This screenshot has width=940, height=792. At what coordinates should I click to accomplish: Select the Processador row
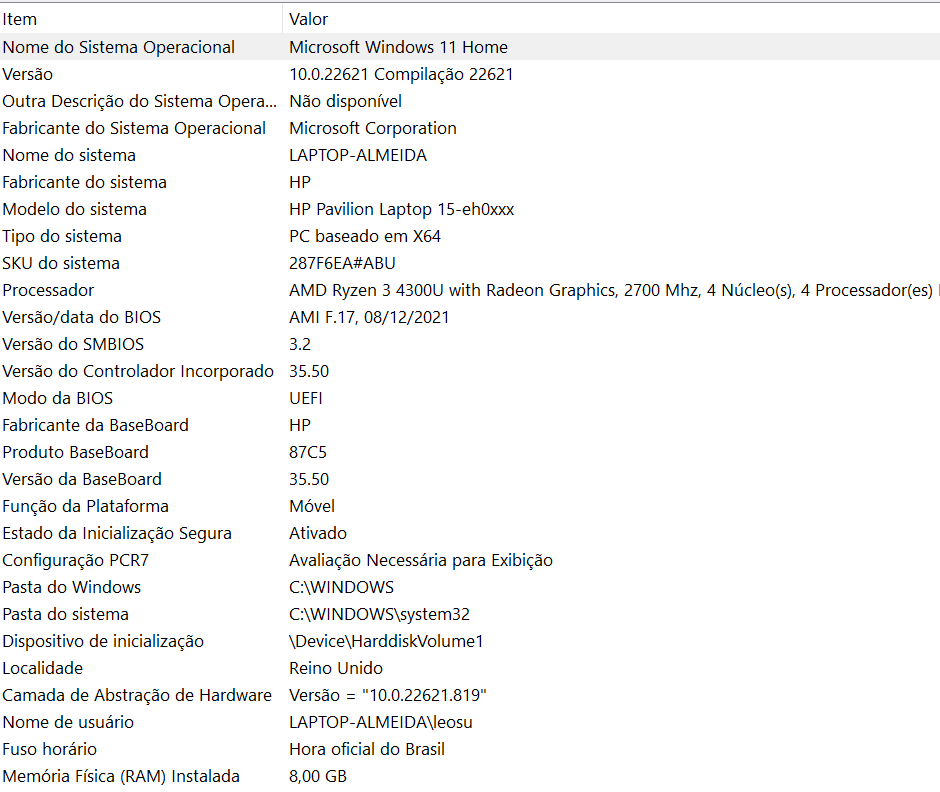click(470, 290)
